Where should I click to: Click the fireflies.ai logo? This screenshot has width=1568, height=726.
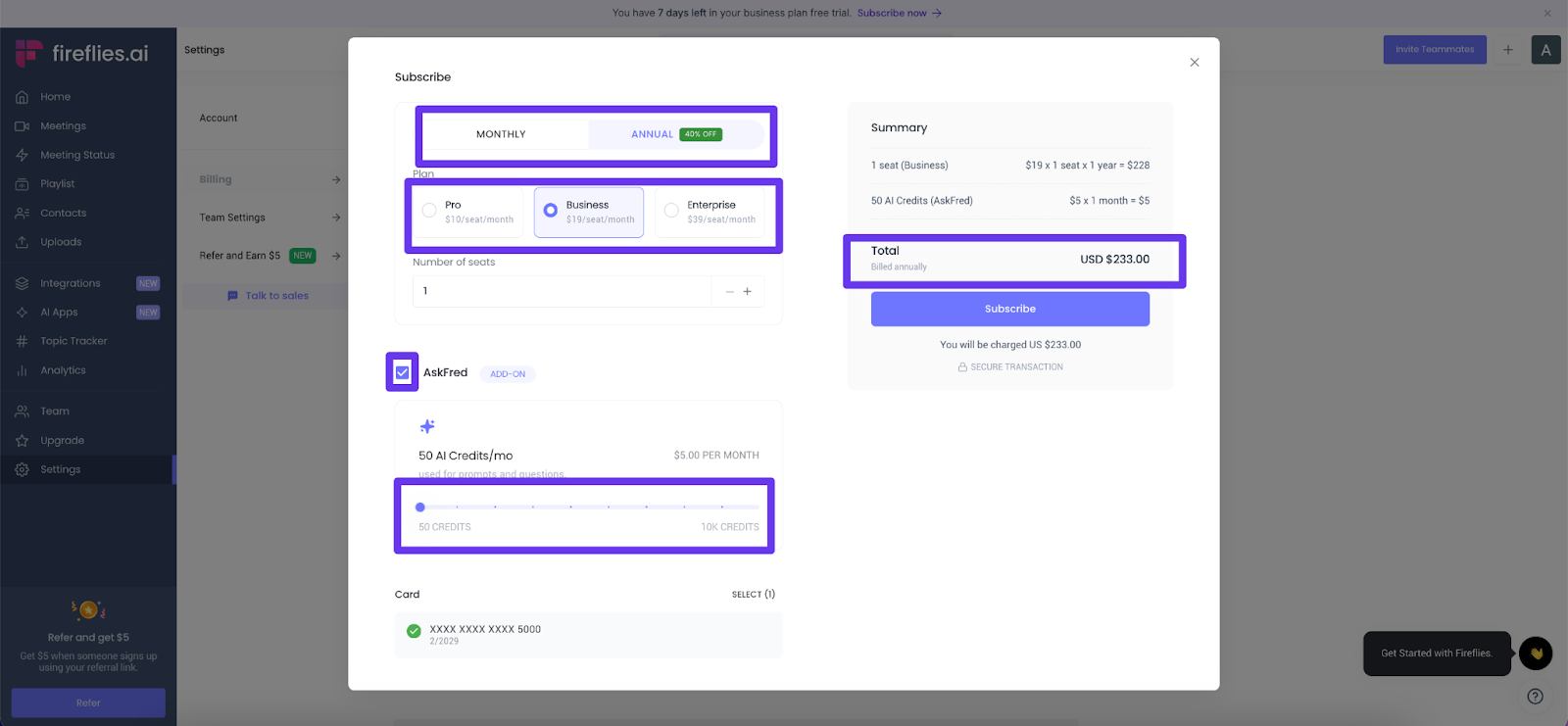point(82,54)
